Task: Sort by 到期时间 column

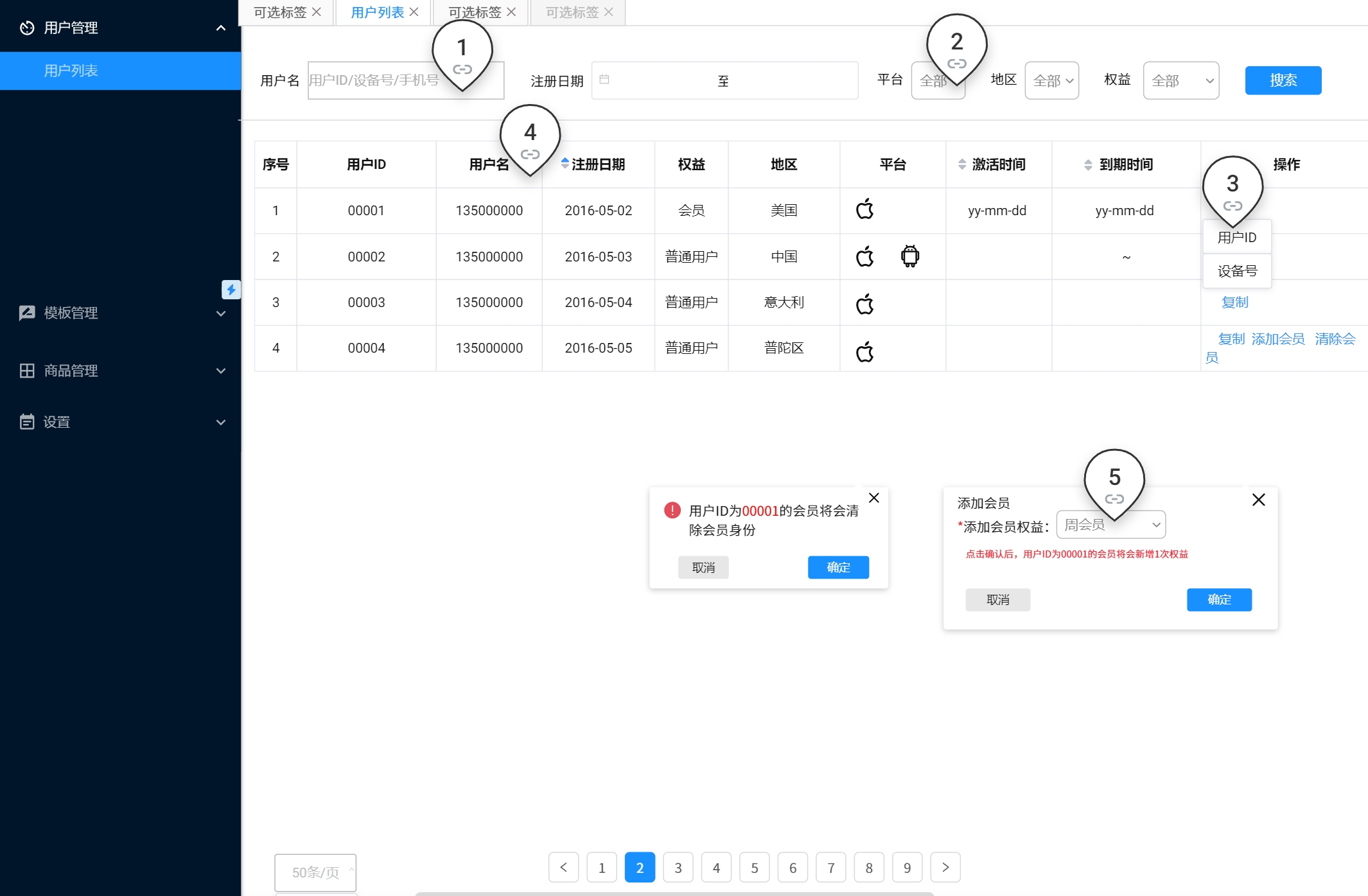Action: (x=1088, y=164)
